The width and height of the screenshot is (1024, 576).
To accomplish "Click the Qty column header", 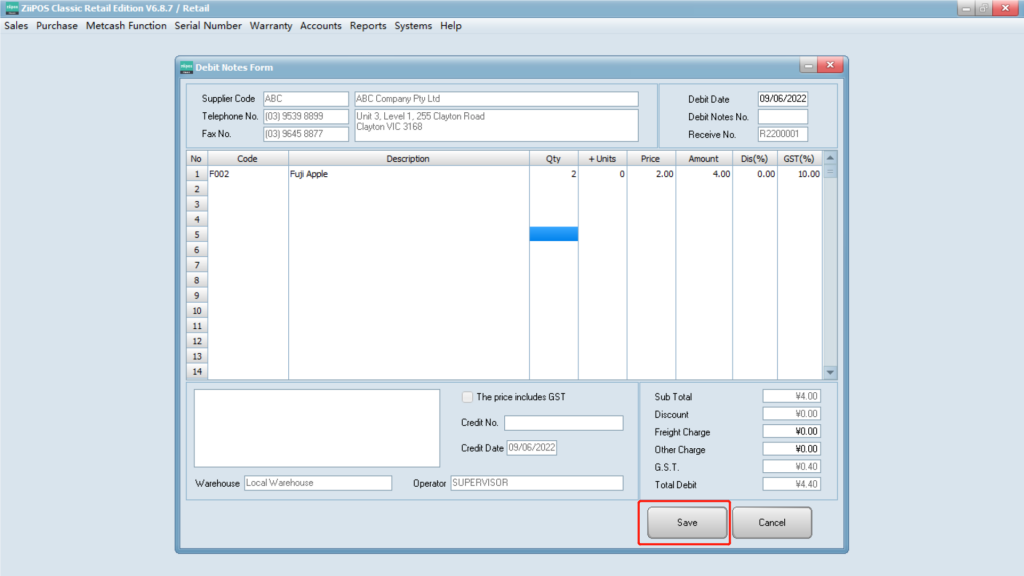I will pos(553,159).
